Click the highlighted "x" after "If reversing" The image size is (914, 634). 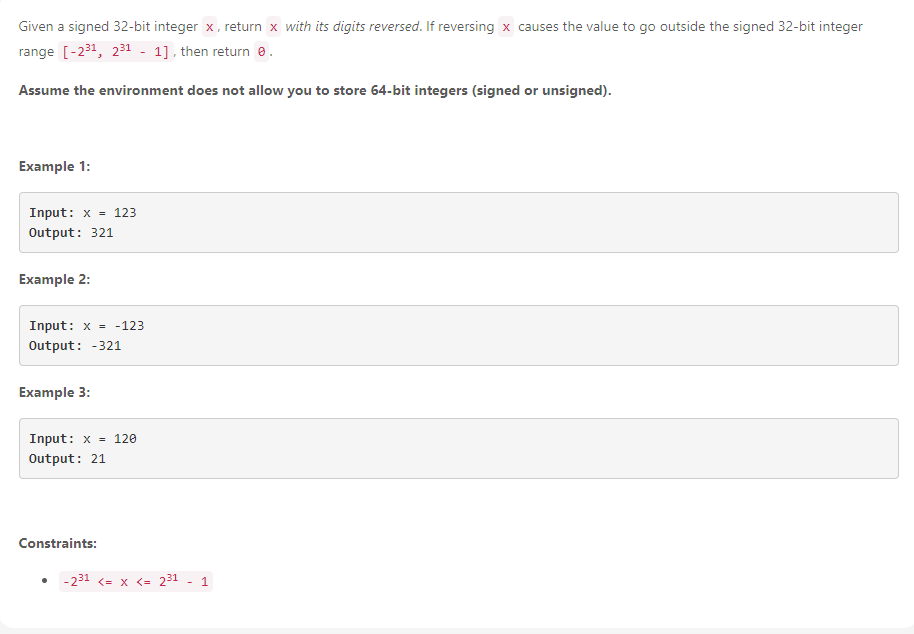point(505,26)
